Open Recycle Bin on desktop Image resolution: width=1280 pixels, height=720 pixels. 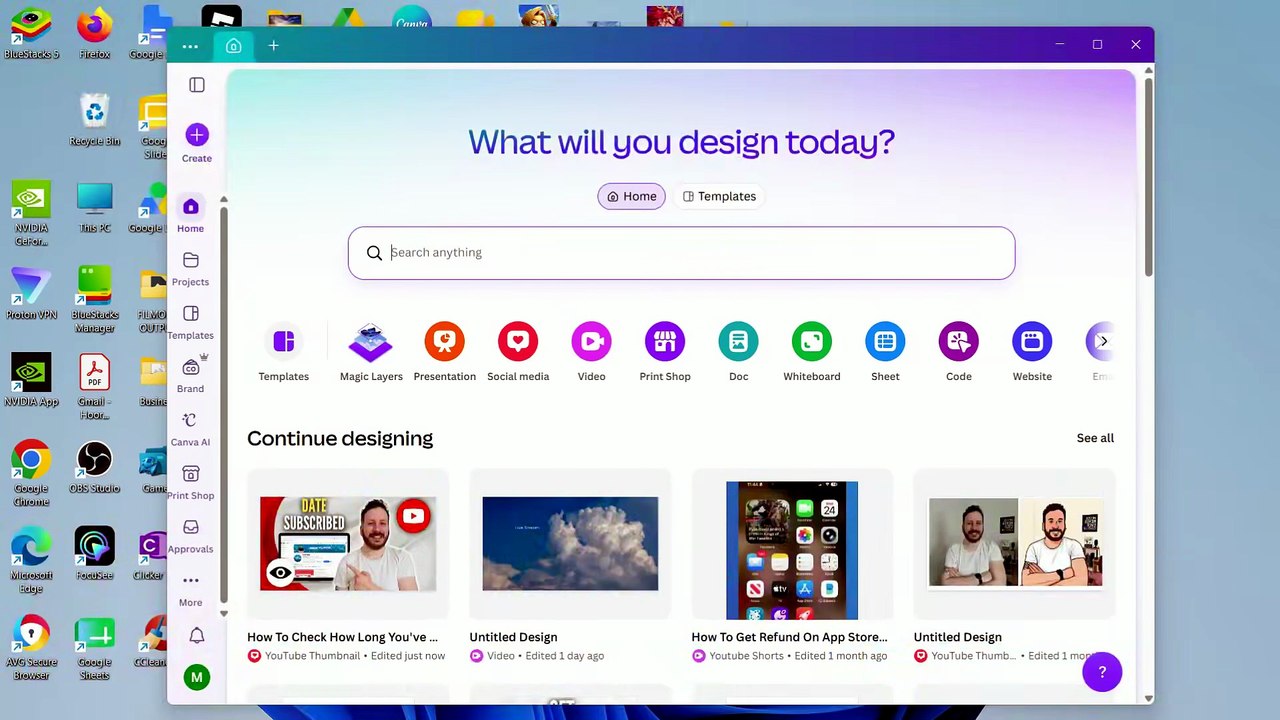click(95, 120)
